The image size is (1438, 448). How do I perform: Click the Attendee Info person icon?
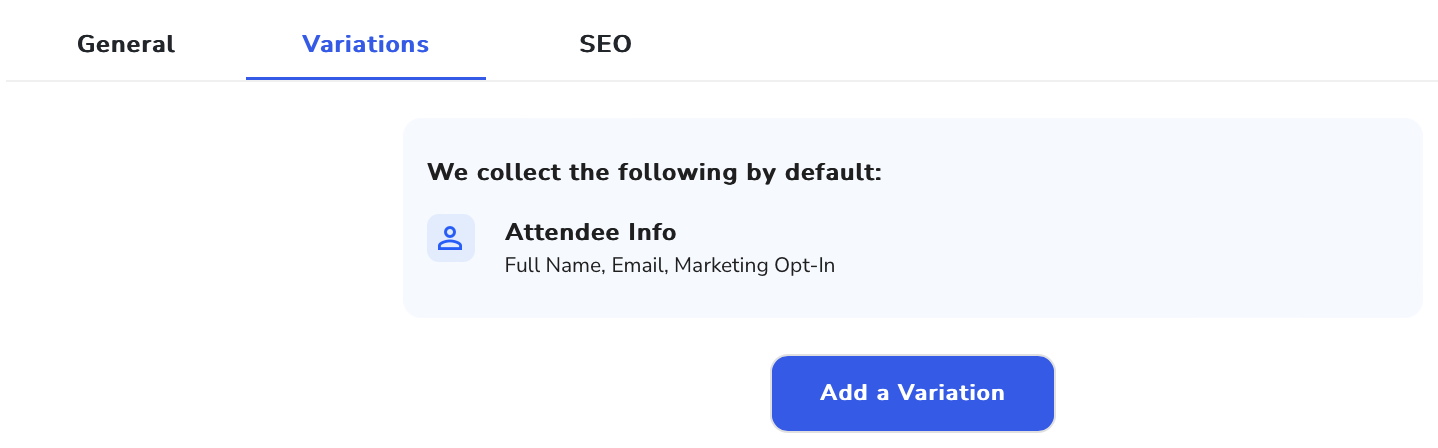tap(450, 238)
